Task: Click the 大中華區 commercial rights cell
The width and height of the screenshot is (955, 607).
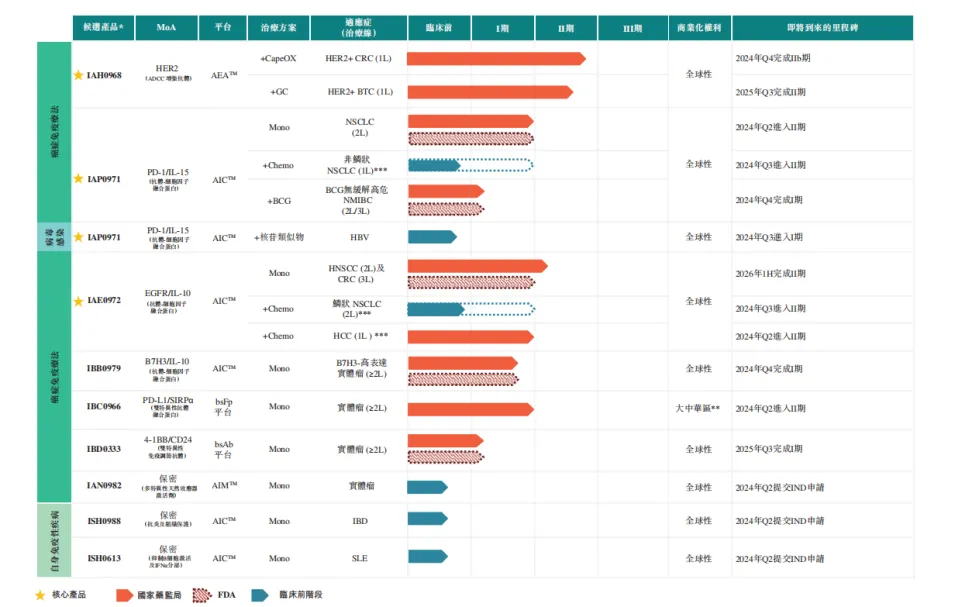Action: point(698,408)
